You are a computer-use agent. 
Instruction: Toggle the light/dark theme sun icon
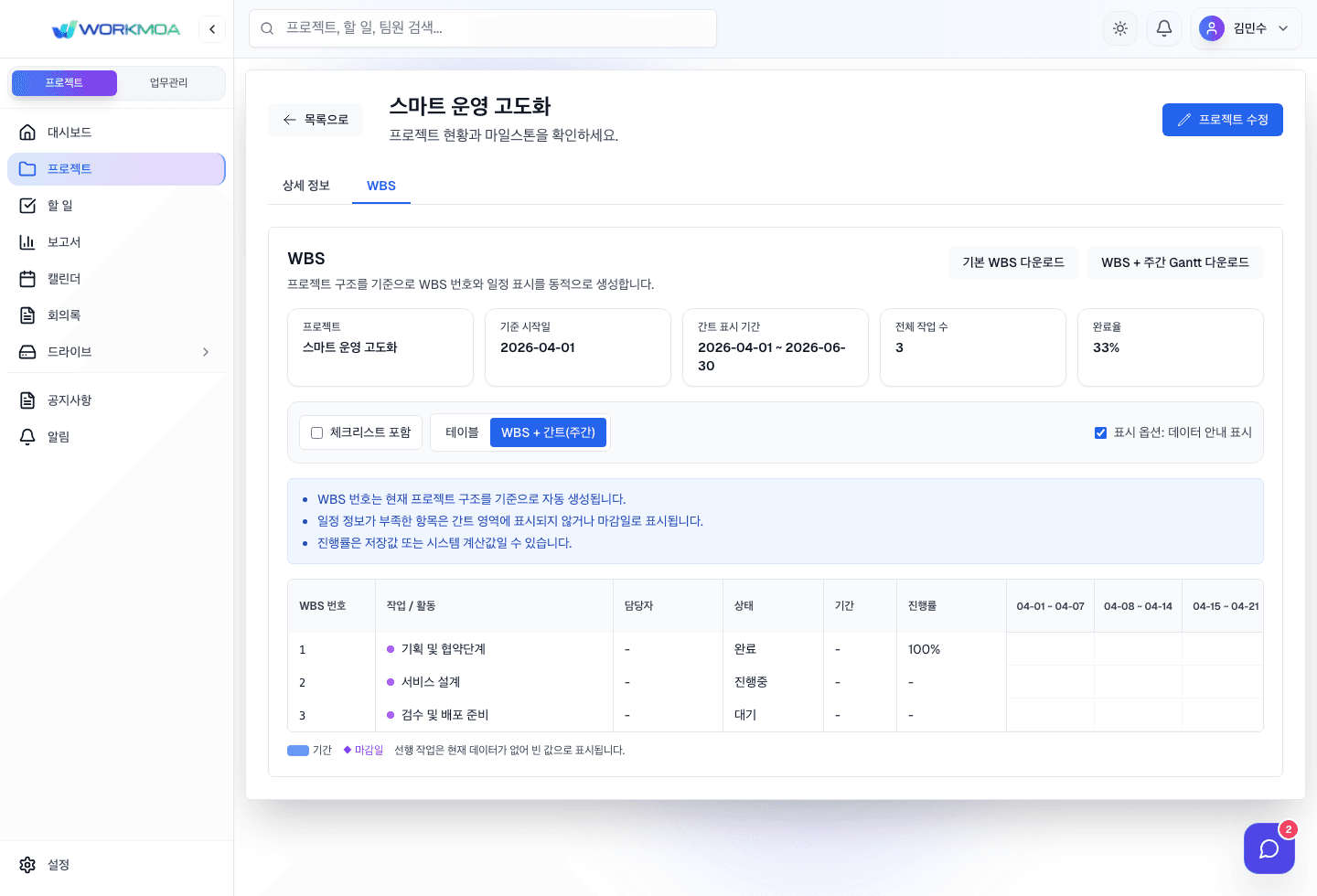(x=1120, y=28)
